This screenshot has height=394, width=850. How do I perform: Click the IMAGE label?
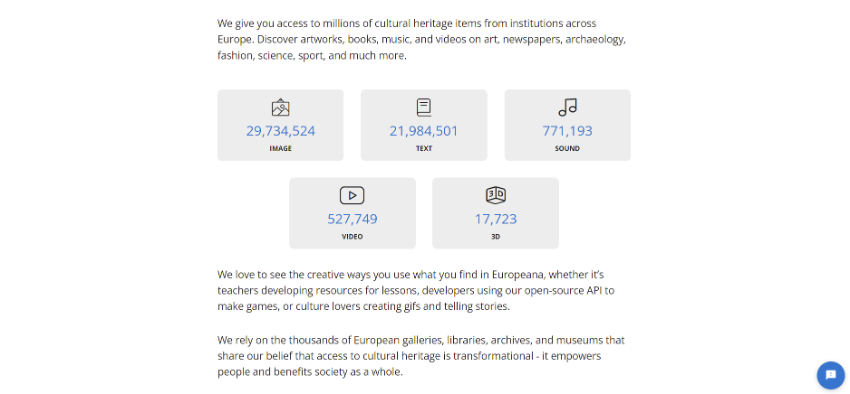click(x=280, y=148)
